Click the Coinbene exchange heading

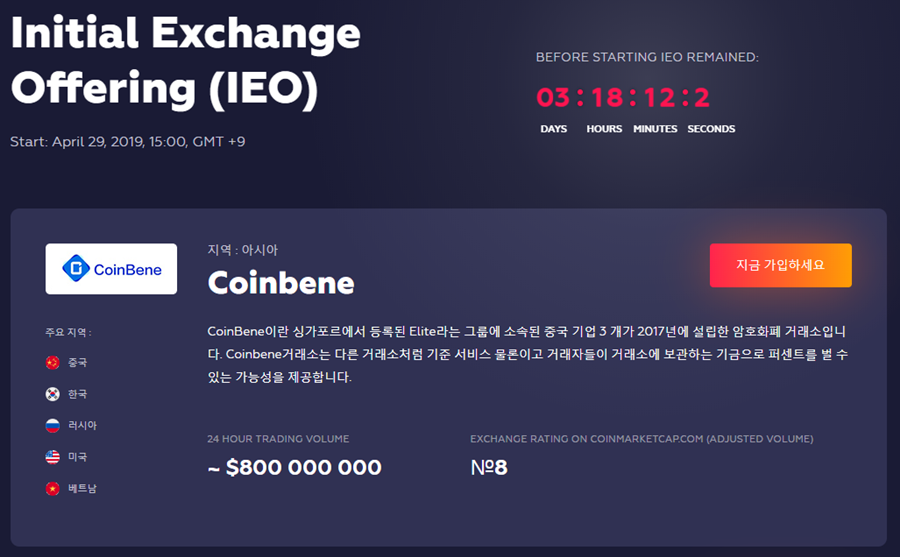coord(281,283)
